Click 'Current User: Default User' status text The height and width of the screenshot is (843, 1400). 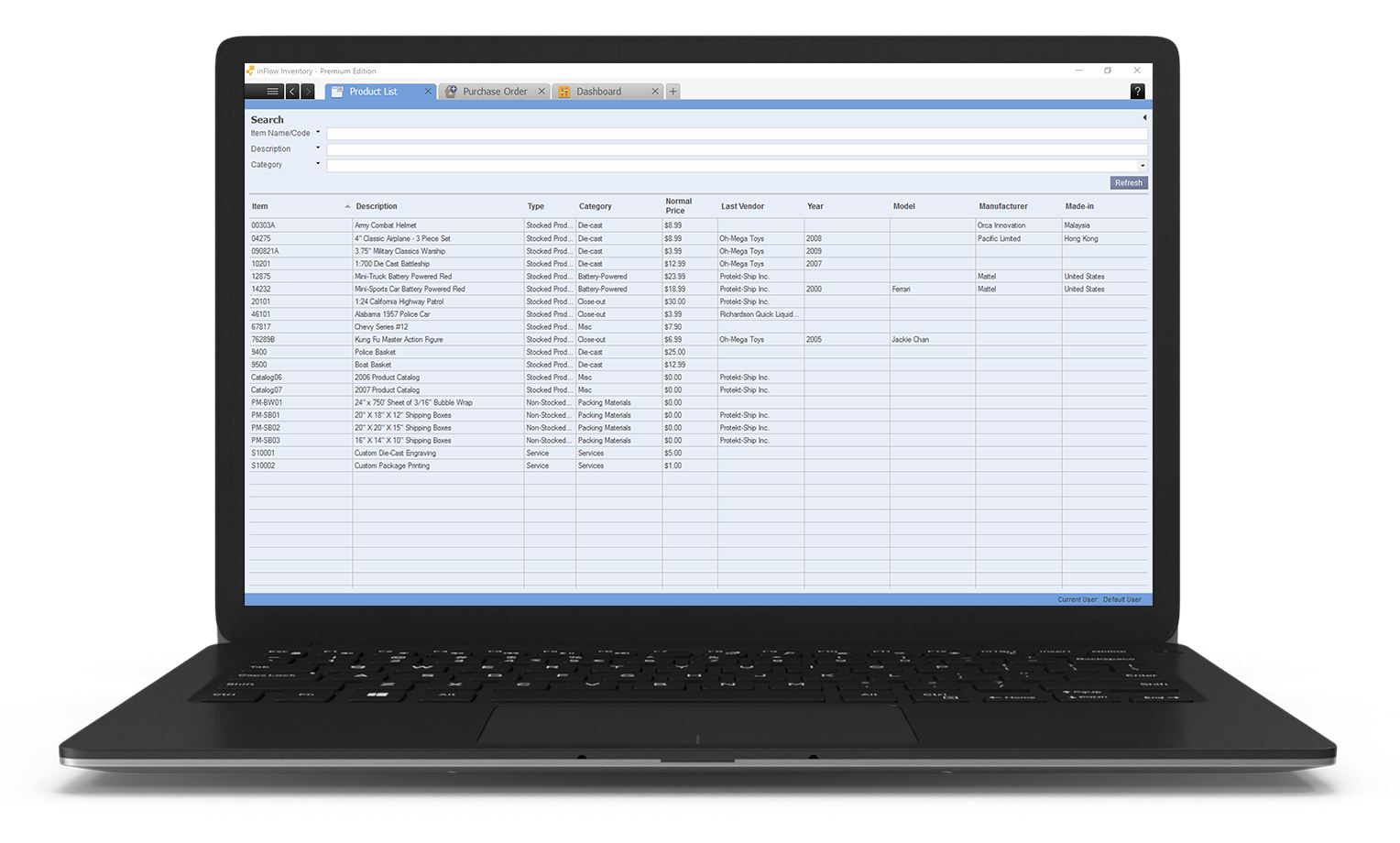(x=1099, y=599)
